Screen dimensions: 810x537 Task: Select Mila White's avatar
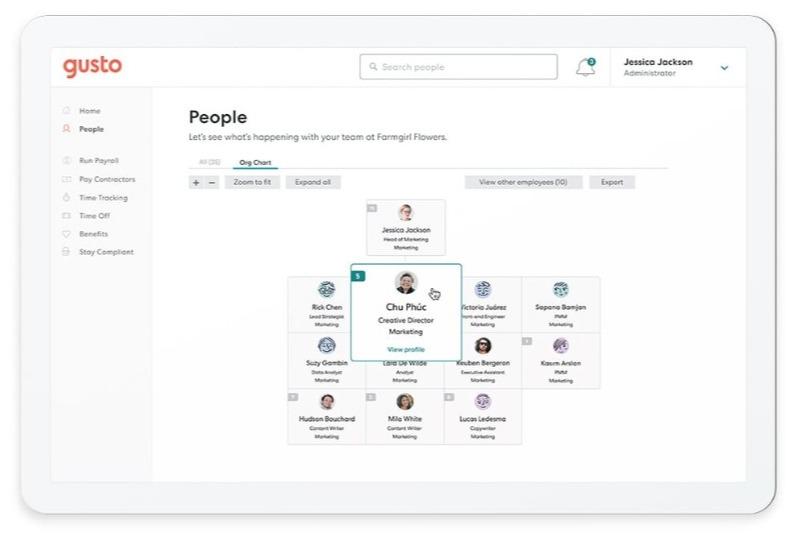(405, 402)
